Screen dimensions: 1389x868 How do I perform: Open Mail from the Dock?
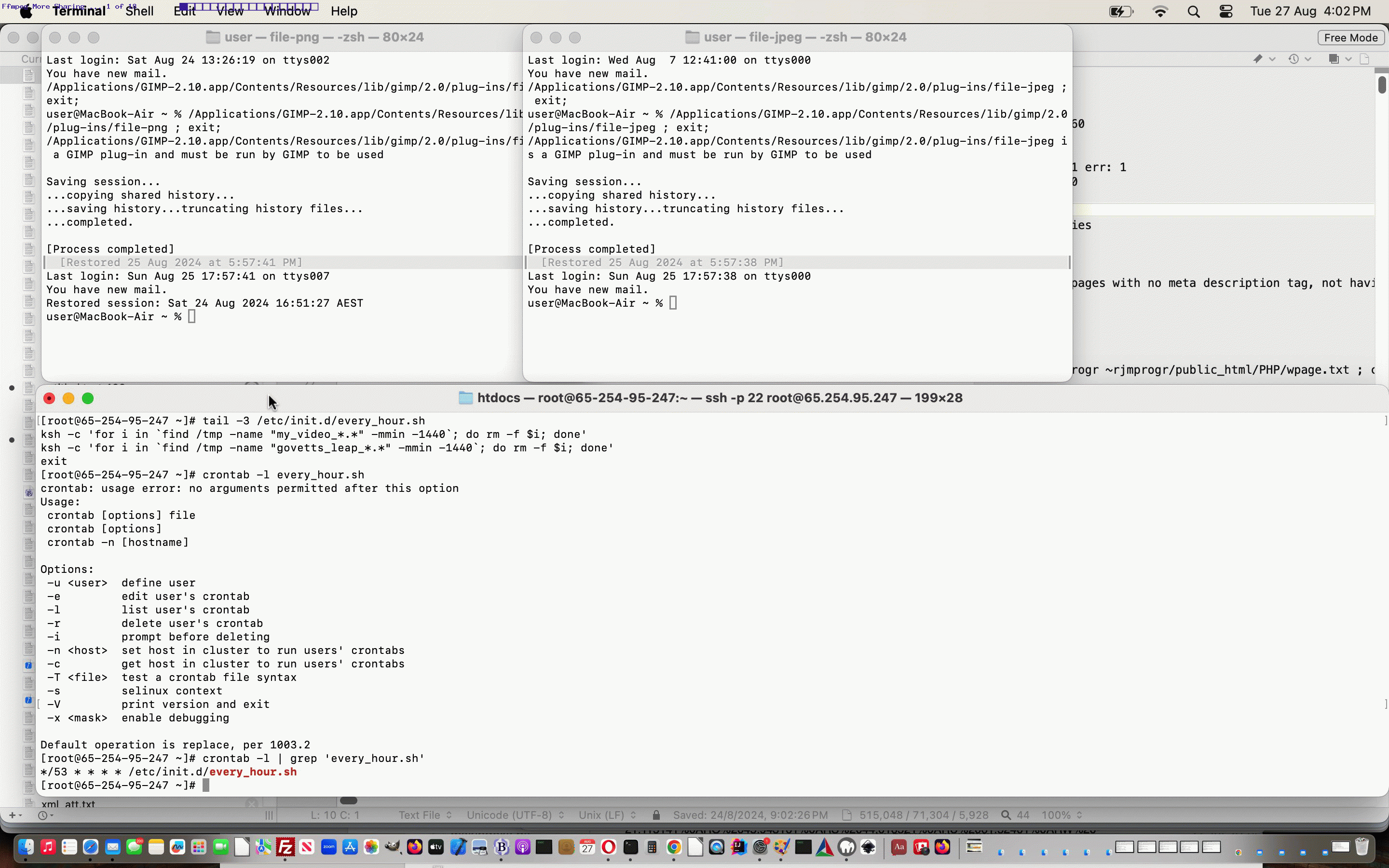click(x=112, y=847)
